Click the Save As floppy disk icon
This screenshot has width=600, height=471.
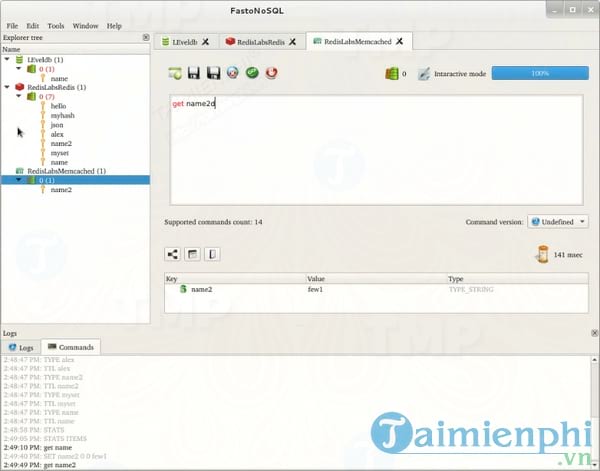213,73
